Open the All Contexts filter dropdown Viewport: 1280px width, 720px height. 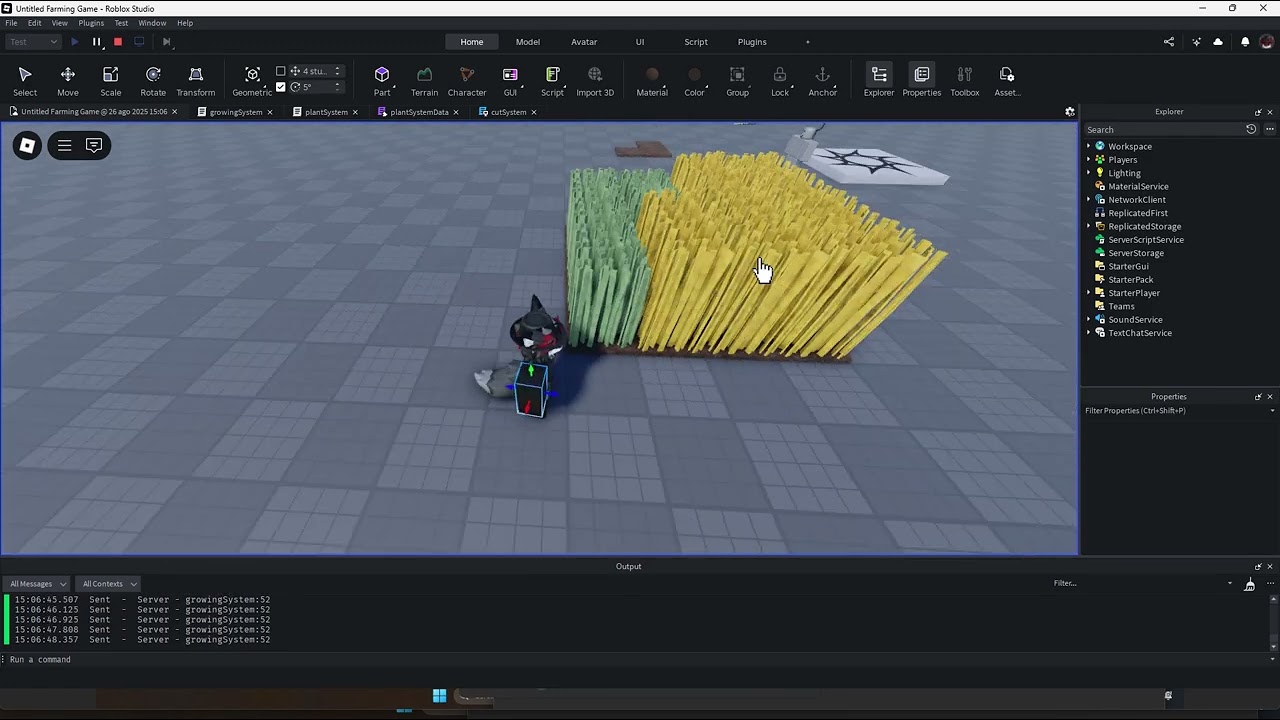[x=109, y=584]
